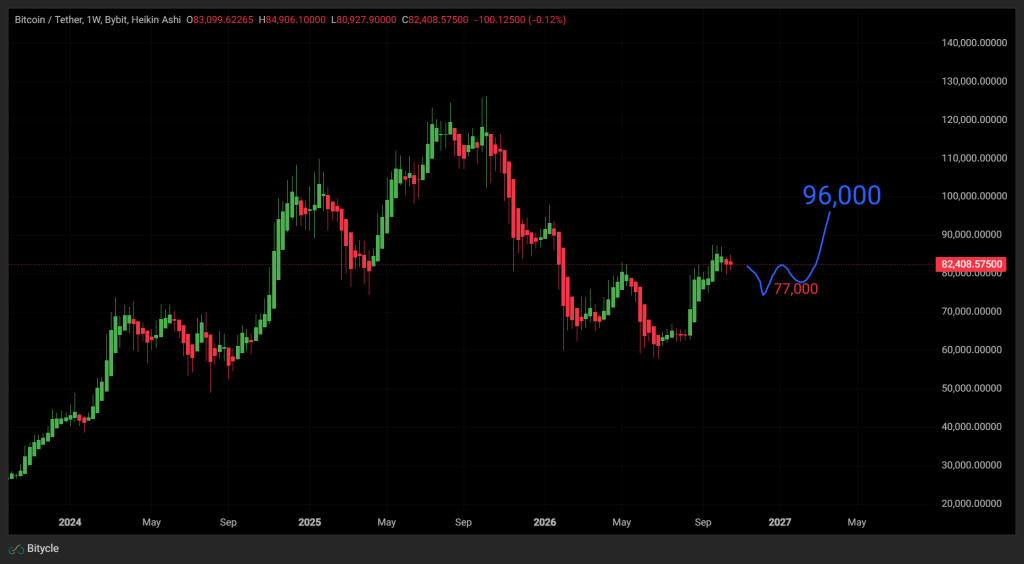Click the May label following 2025
1024x564 pixels.
[386, 523]
